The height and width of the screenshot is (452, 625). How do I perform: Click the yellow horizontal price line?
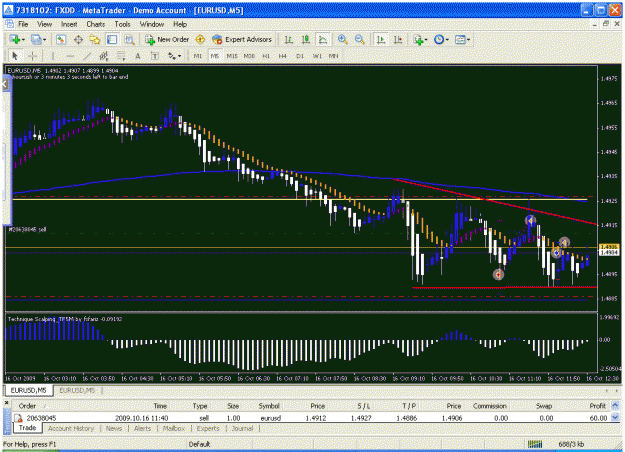point(299,200)
